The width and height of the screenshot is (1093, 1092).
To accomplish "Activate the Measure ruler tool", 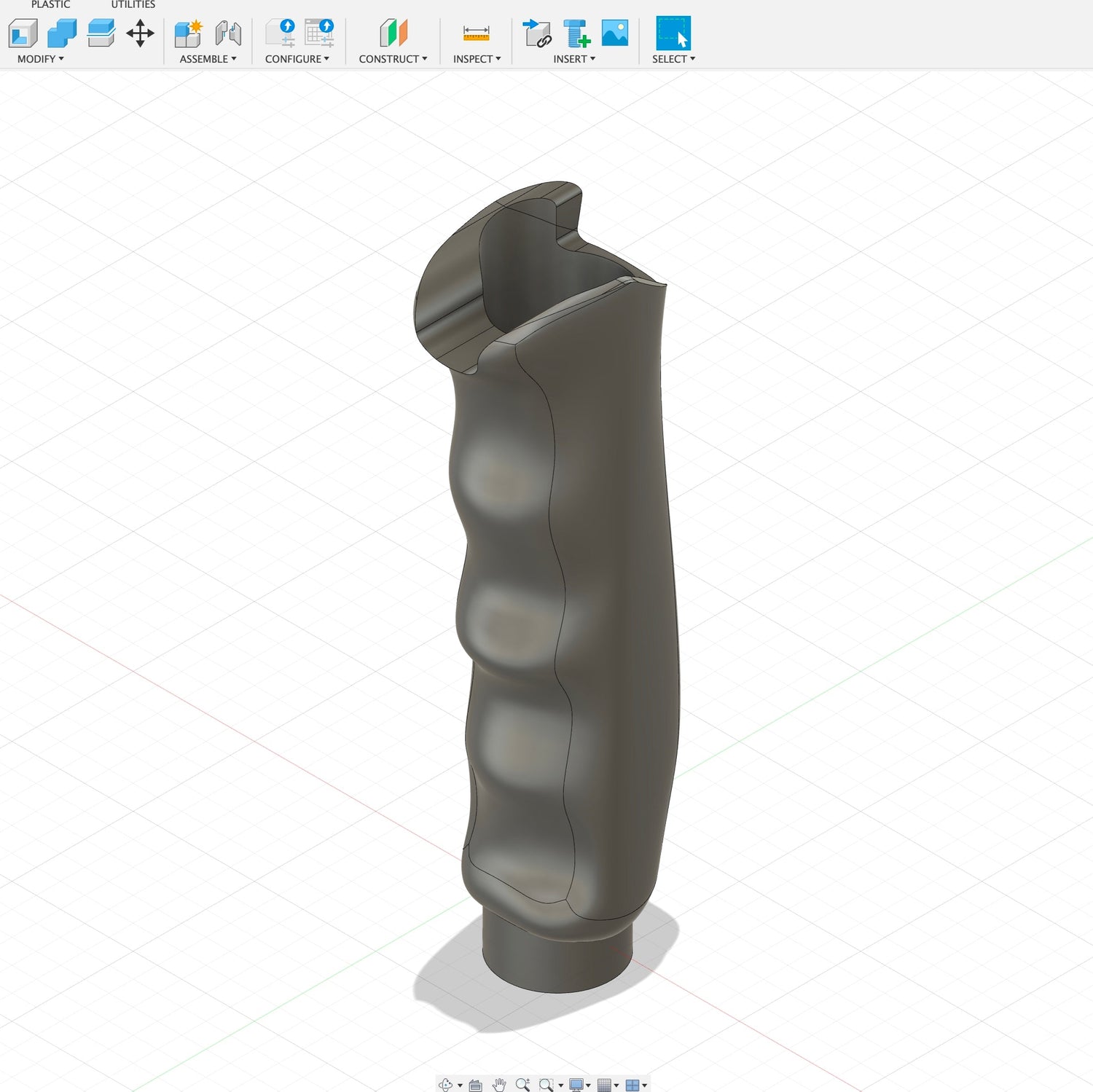I will click(x=476, y=34).
